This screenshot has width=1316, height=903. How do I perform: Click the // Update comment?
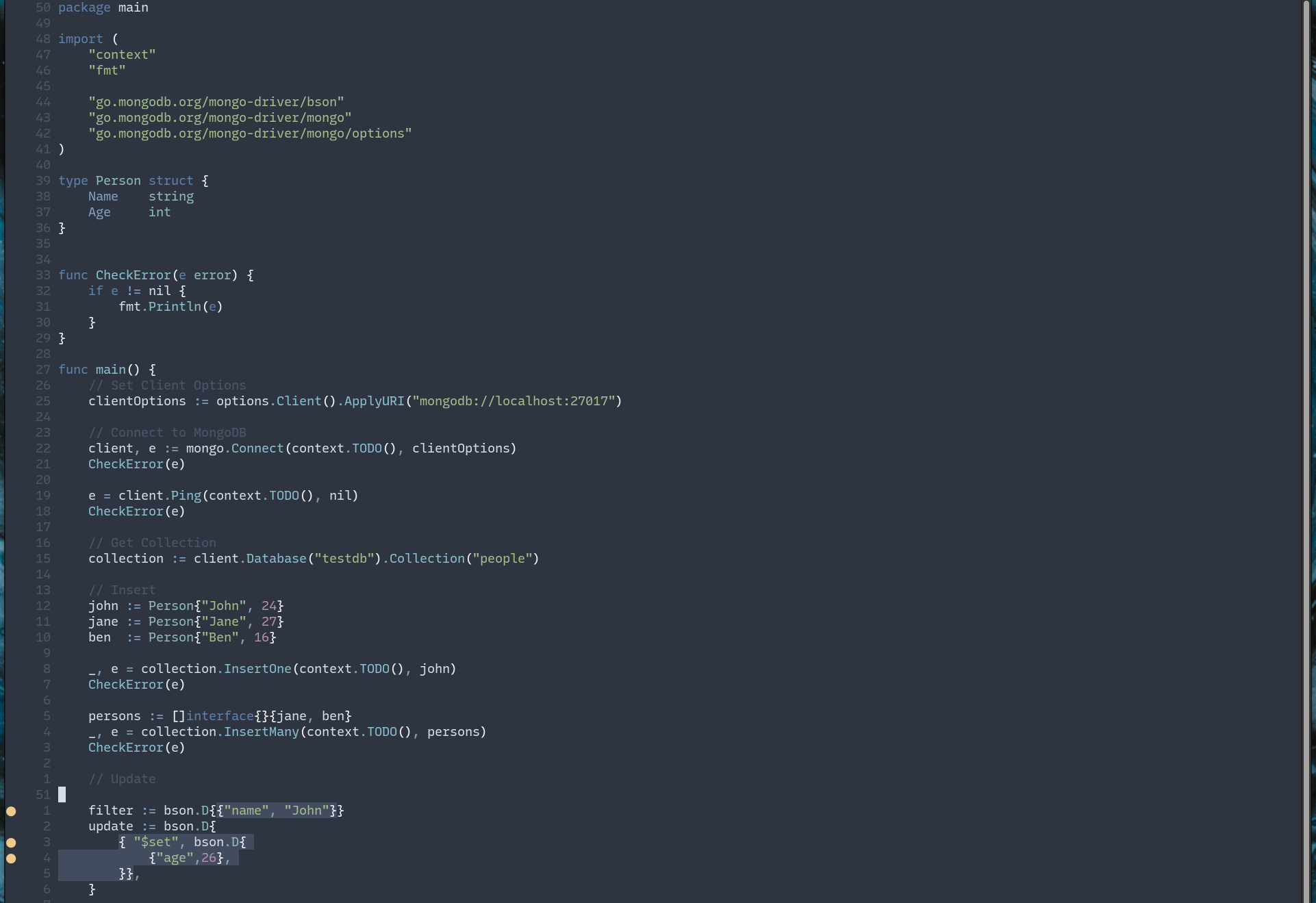click(122, 779)
